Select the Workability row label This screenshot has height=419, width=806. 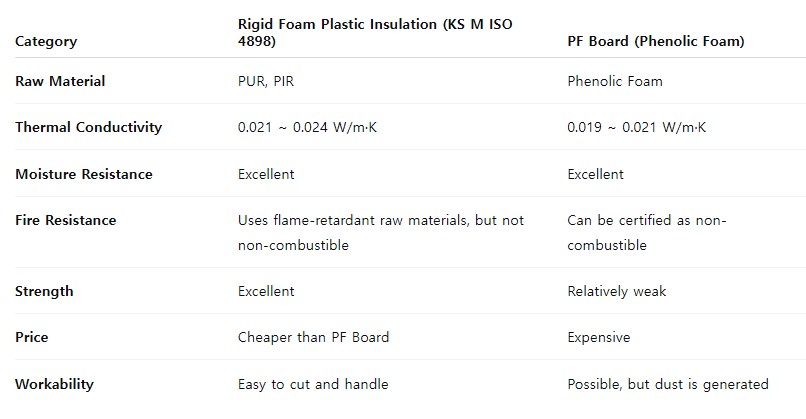[x=54, y=384]
